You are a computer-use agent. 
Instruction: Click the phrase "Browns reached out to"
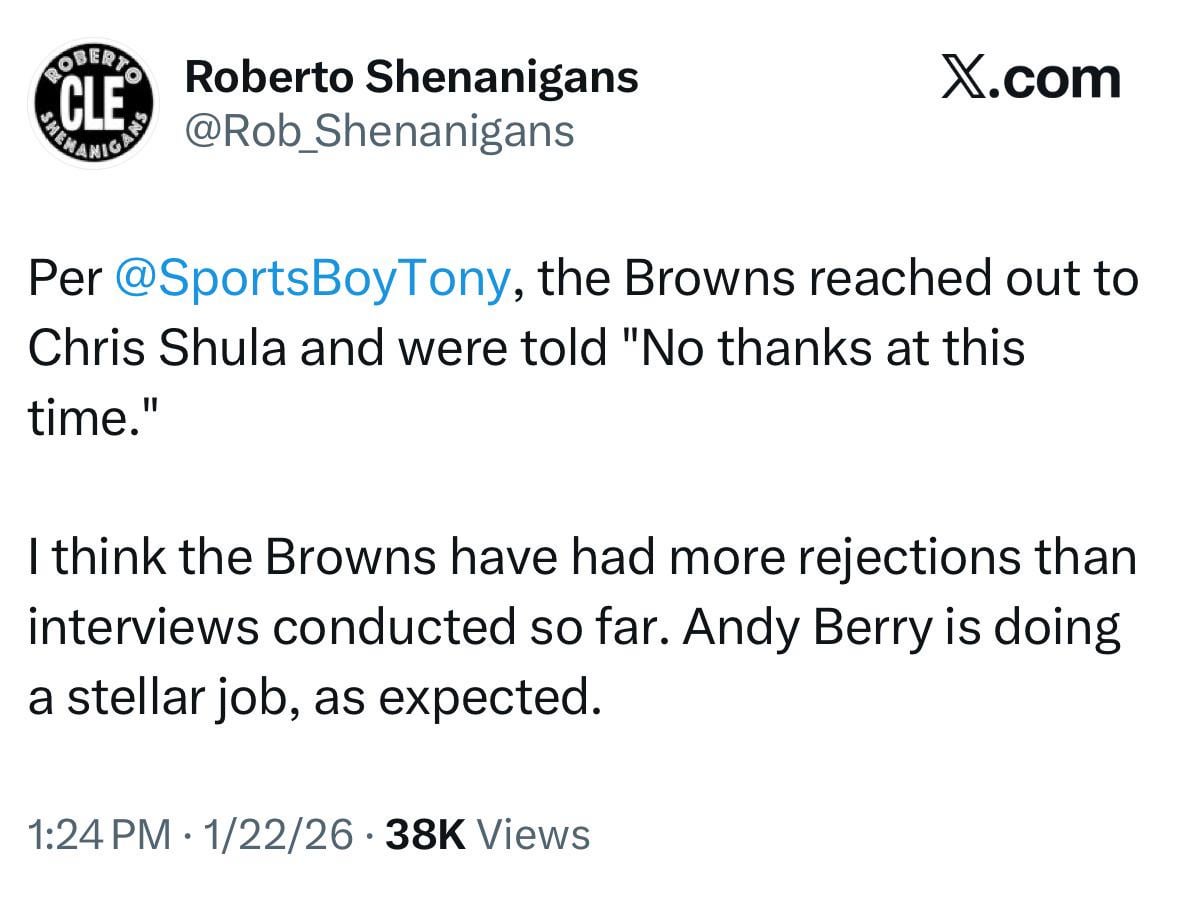[882, 280]
